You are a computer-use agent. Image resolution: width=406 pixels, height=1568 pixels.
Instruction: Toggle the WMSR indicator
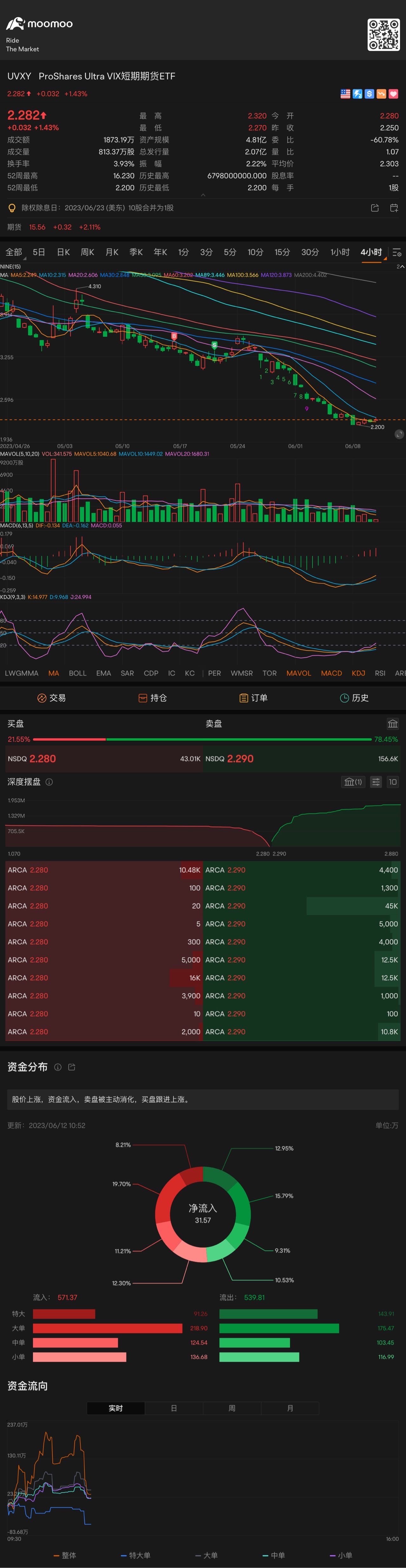242,673
